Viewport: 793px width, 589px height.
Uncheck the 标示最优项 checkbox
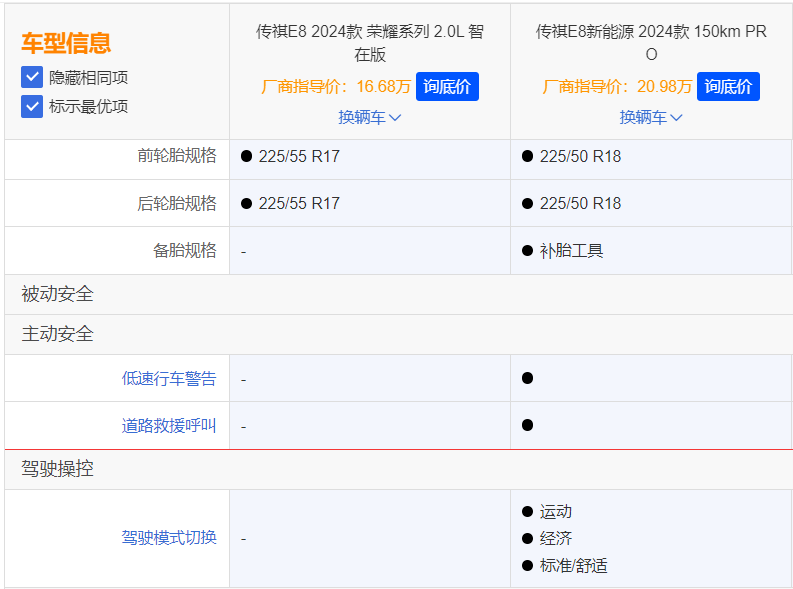click(32, 107)
